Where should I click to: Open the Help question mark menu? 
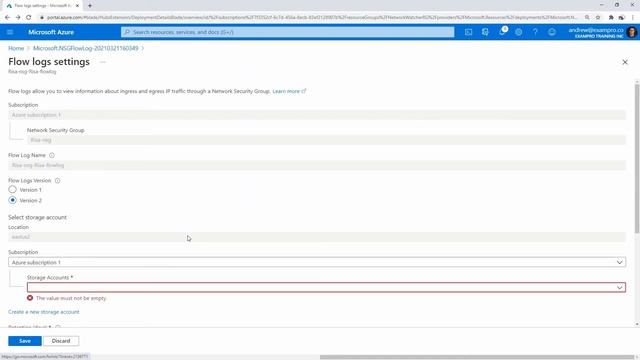pos(535,32)
